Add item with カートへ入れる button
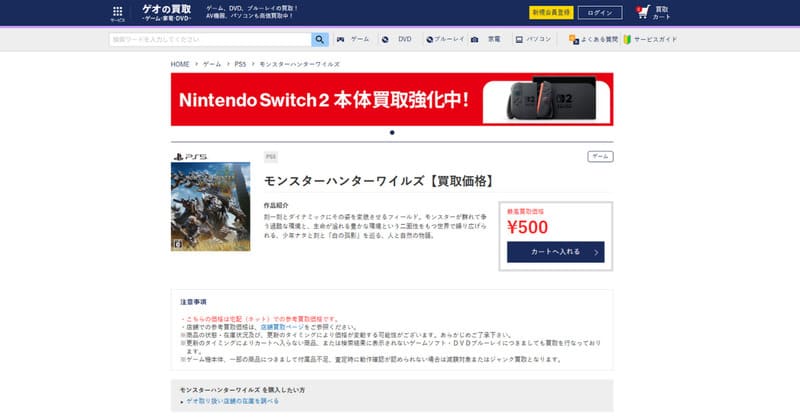Screen dimensions: 800x420 pos(556,252)
